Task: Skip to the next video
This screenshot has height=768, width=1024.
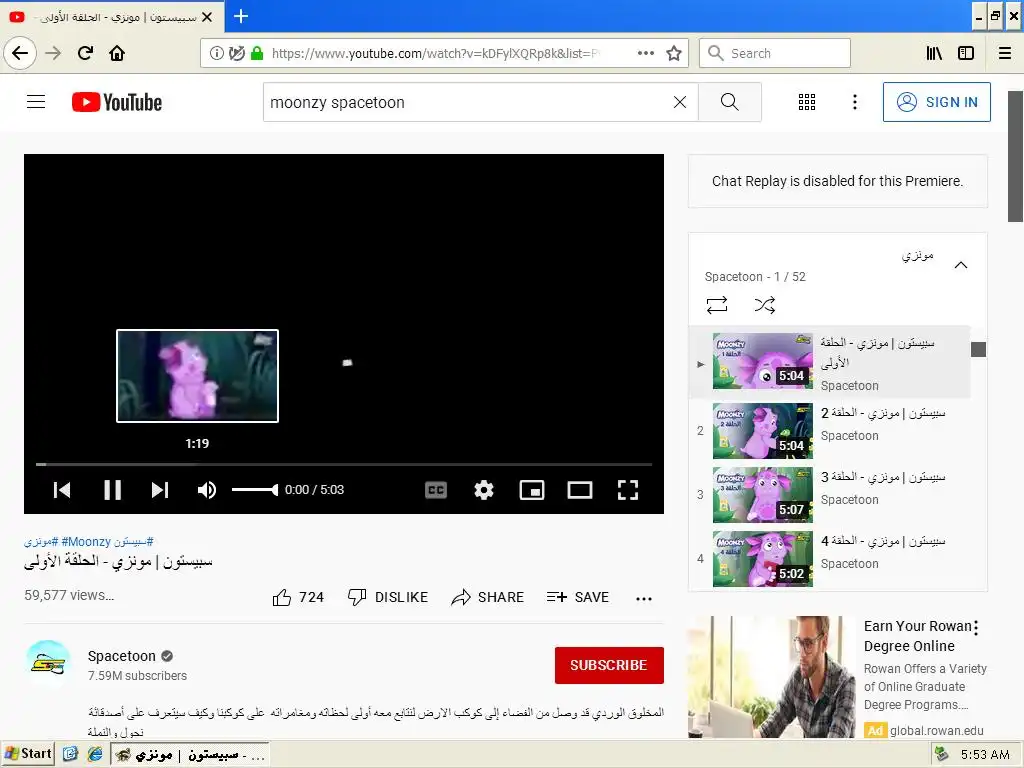Action: [160, 490]
